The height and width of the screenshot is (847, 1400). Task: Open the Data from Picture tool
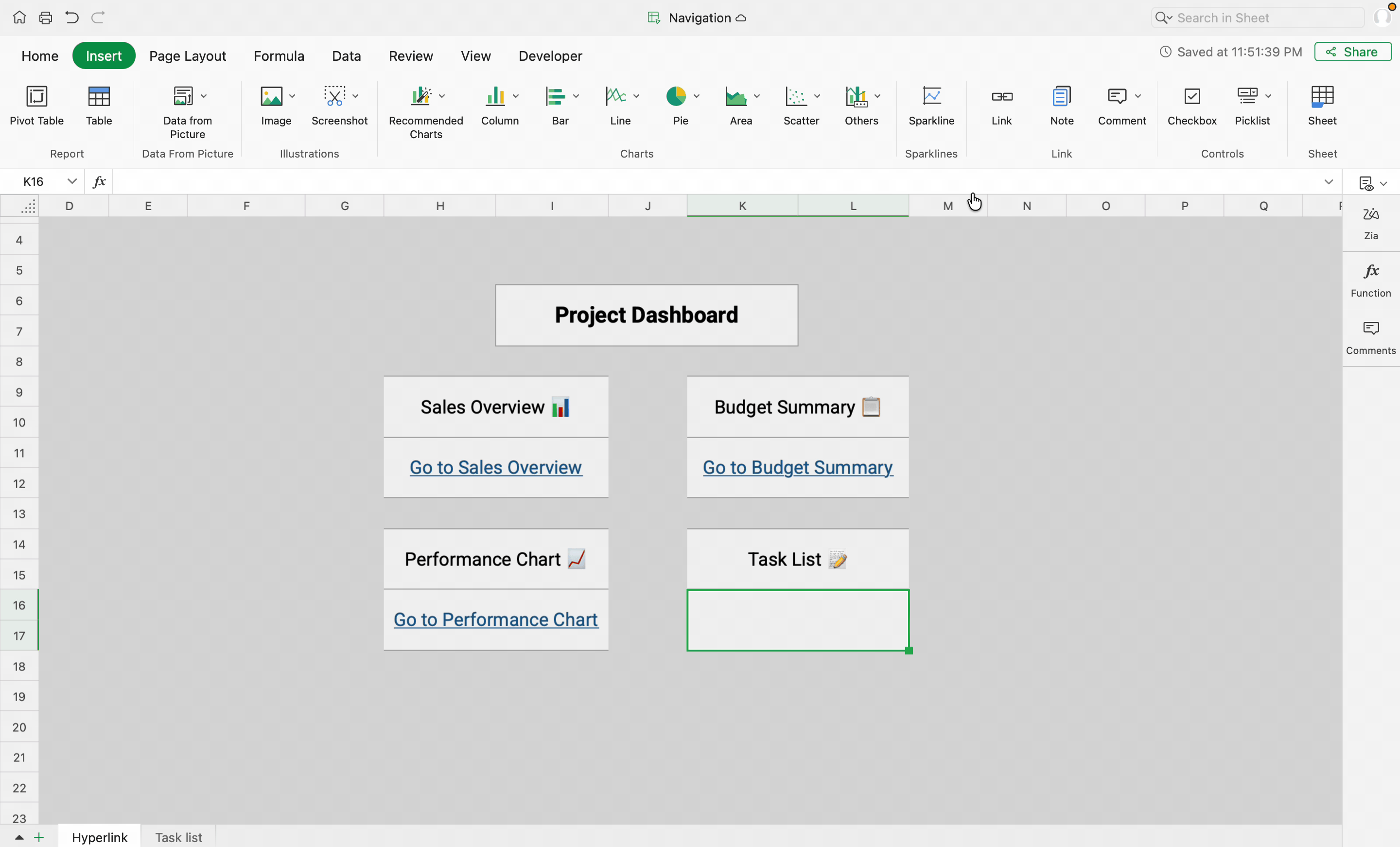tap(183, 97)
